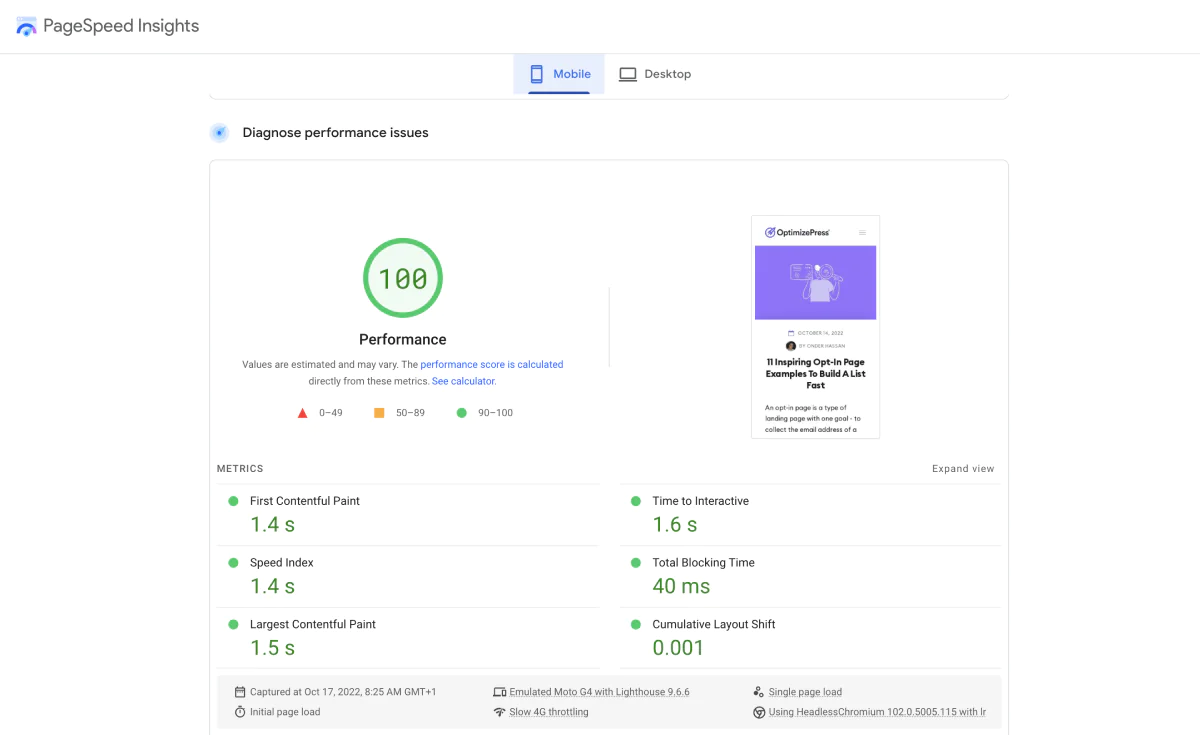1200x735 pixels.
Task: Click the red triangle 0–49 legend marker
Action: [x=303, y=413]
